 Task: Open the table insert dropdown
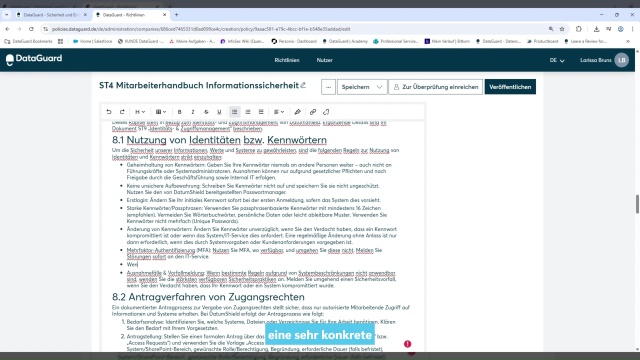click(161, 112)
